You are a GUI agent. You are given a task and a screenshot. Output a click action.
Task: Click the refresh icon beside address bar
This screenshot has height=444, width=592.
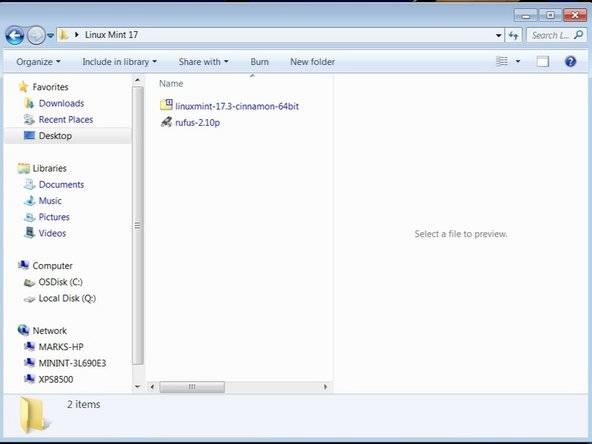[513, 35]
